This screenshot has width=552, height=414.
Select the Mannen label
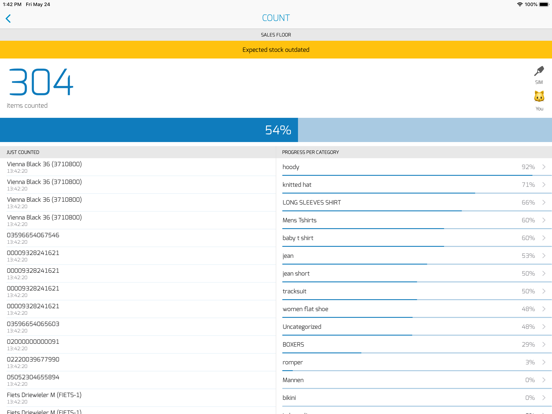(293, 380)
